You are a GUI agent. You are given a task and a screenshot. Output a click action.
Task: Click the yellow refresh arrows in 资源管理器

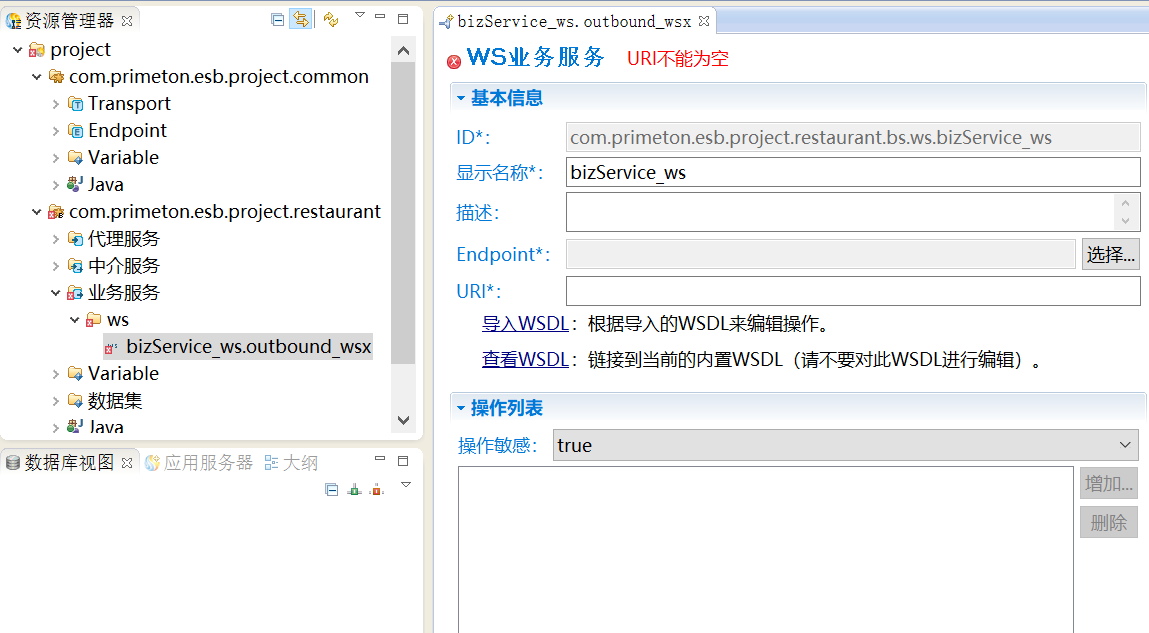coord(331,19)
